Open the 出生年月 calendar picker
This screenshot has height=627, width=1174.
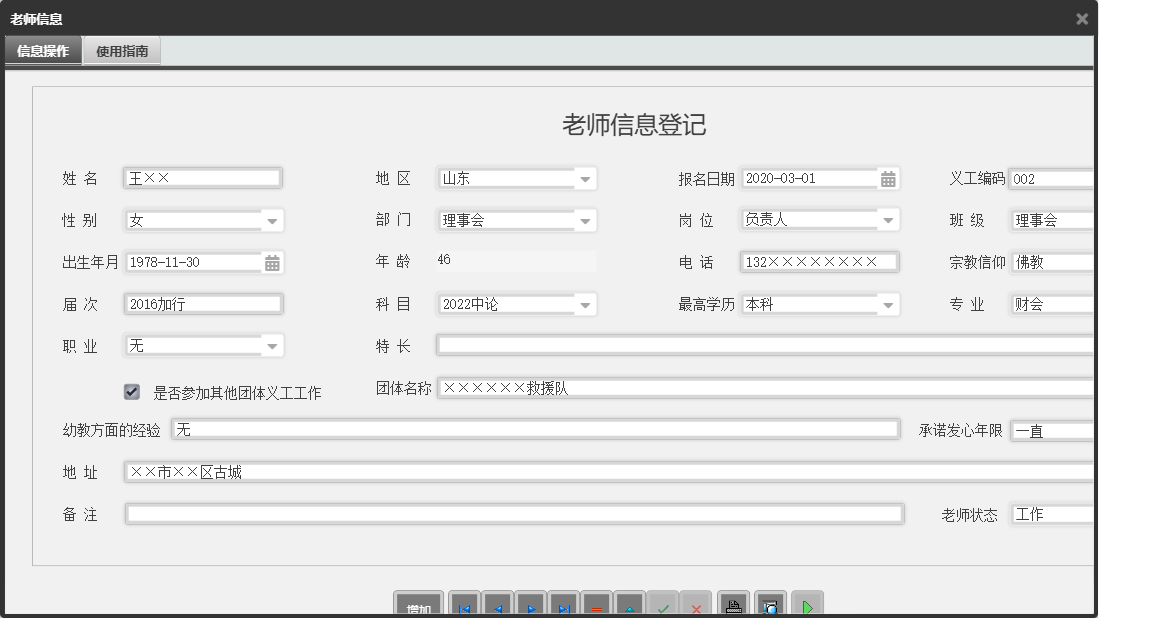coord(269,262)
